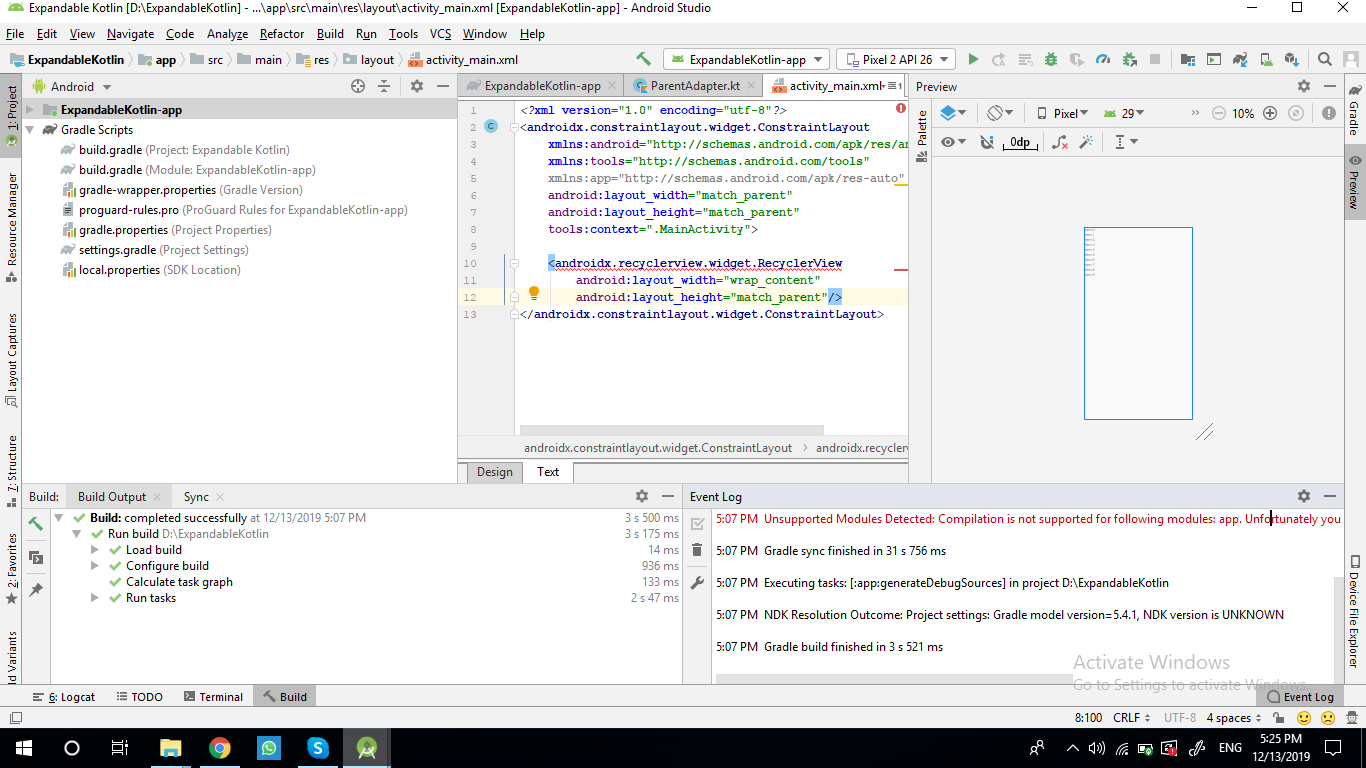Open the Terminal tool window button
1366x768 pixels.
212,697
